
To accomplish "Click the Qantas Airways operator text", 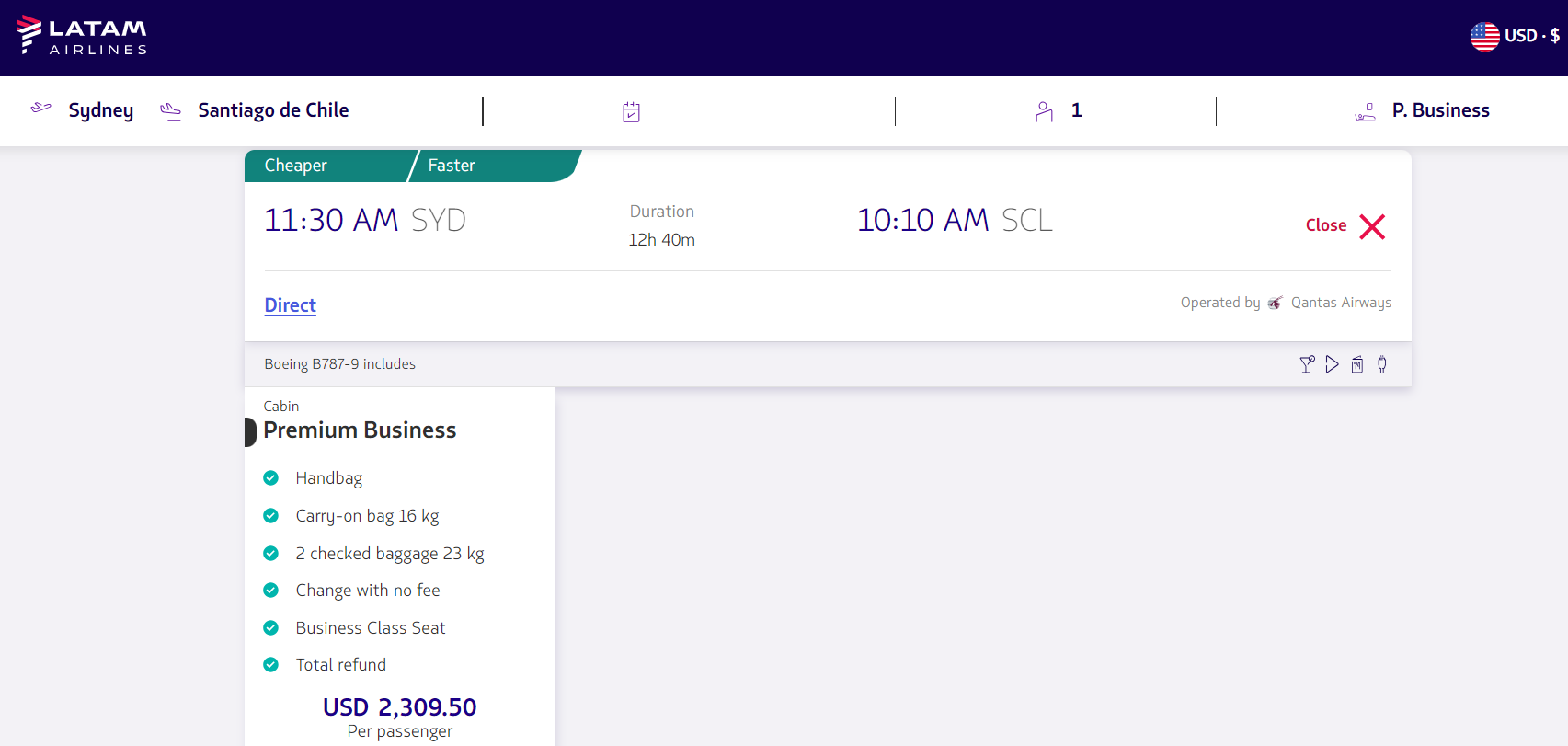I will click(1341, 303).
